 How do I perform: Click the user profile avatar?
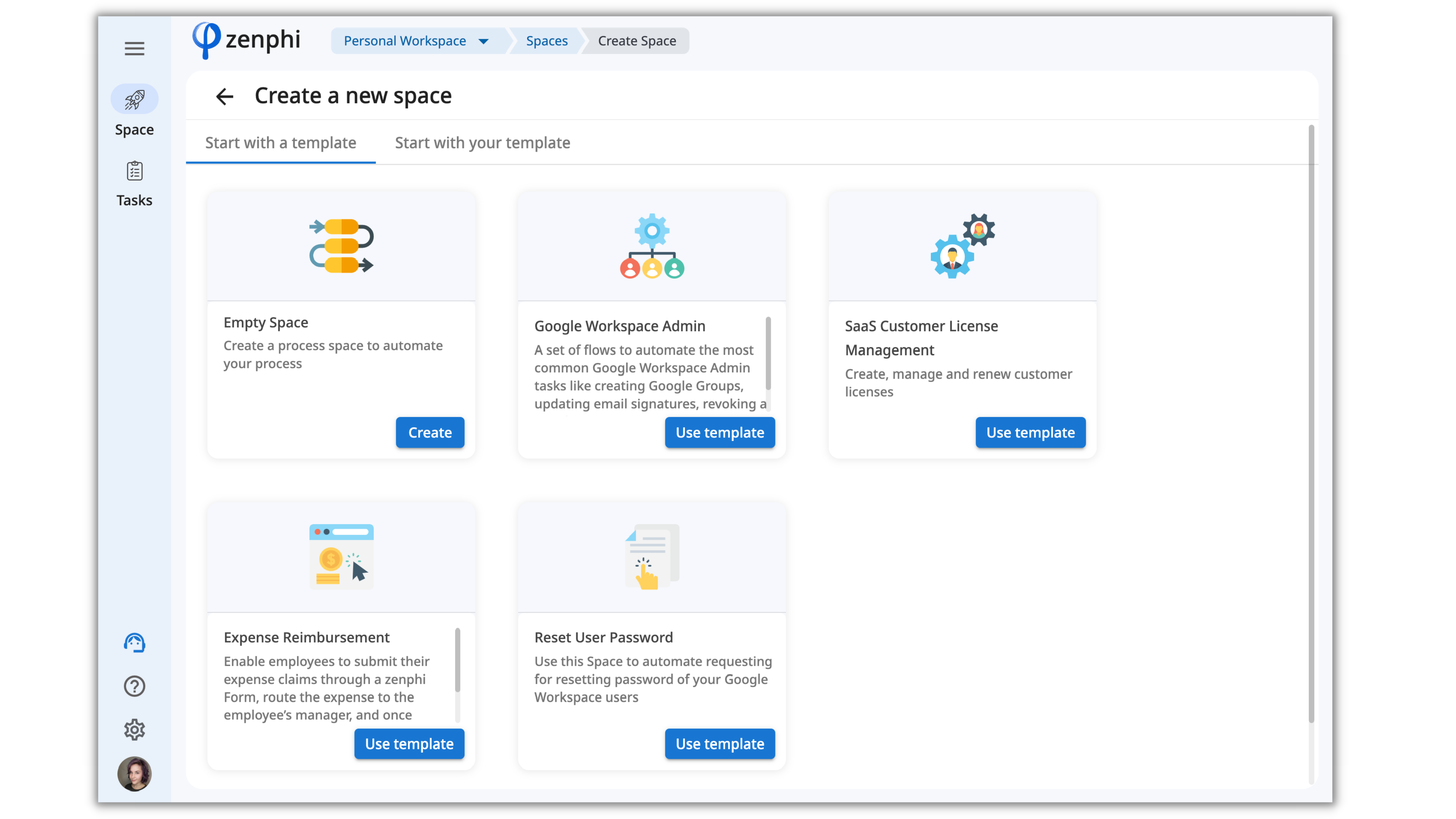tap(134, 774)
